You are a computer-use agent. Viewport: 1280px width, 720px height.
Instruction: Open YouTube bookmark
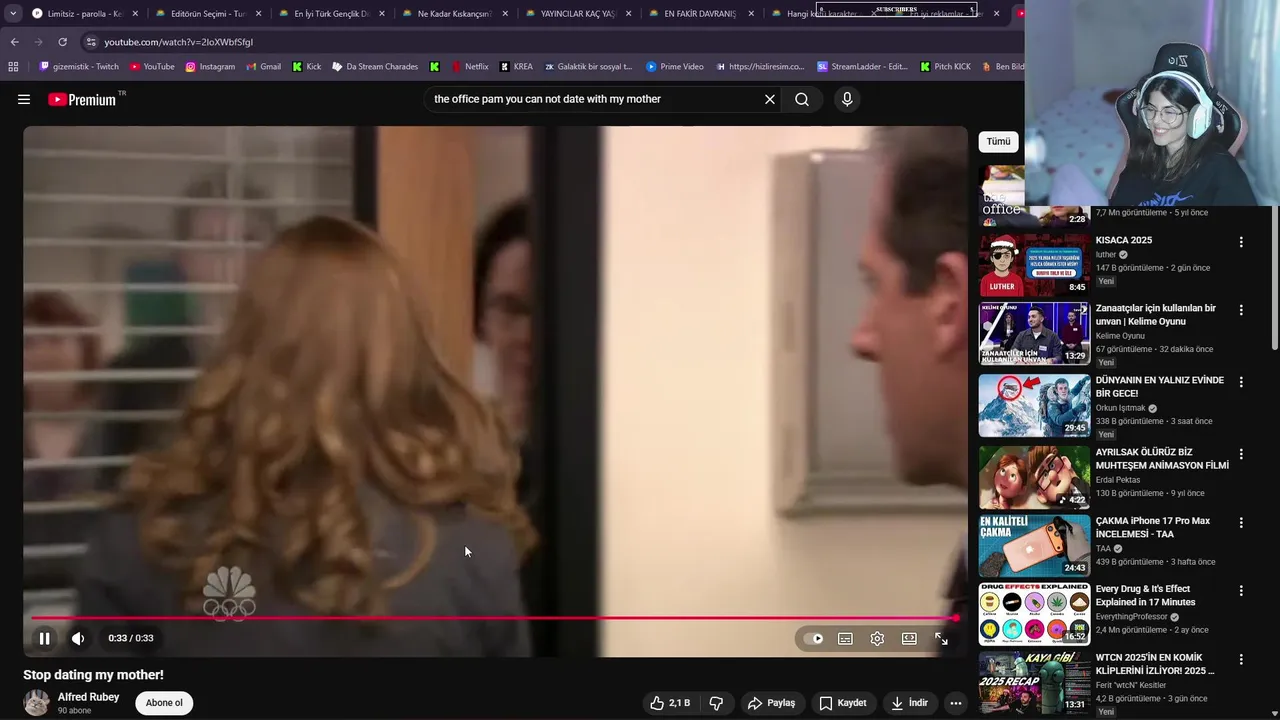point(151,67)
